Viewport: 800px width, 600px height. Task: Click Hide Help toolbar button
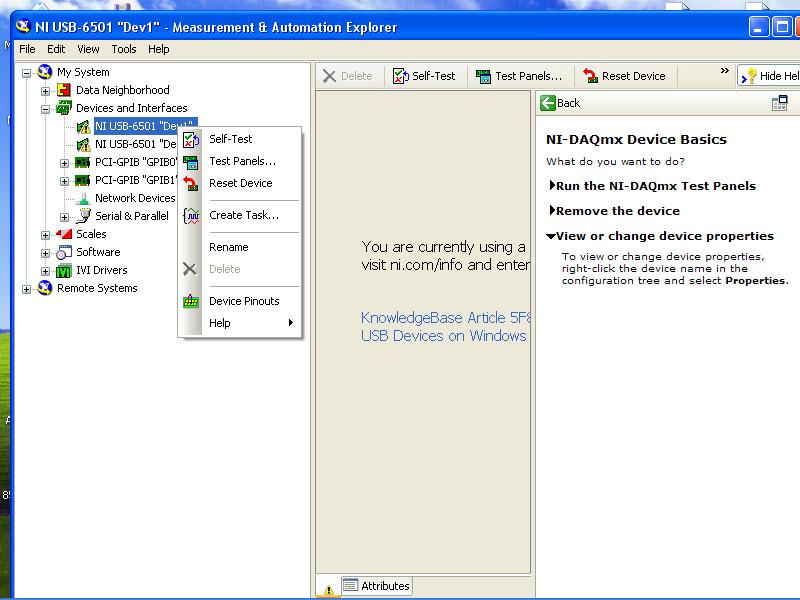pos(769,76)
